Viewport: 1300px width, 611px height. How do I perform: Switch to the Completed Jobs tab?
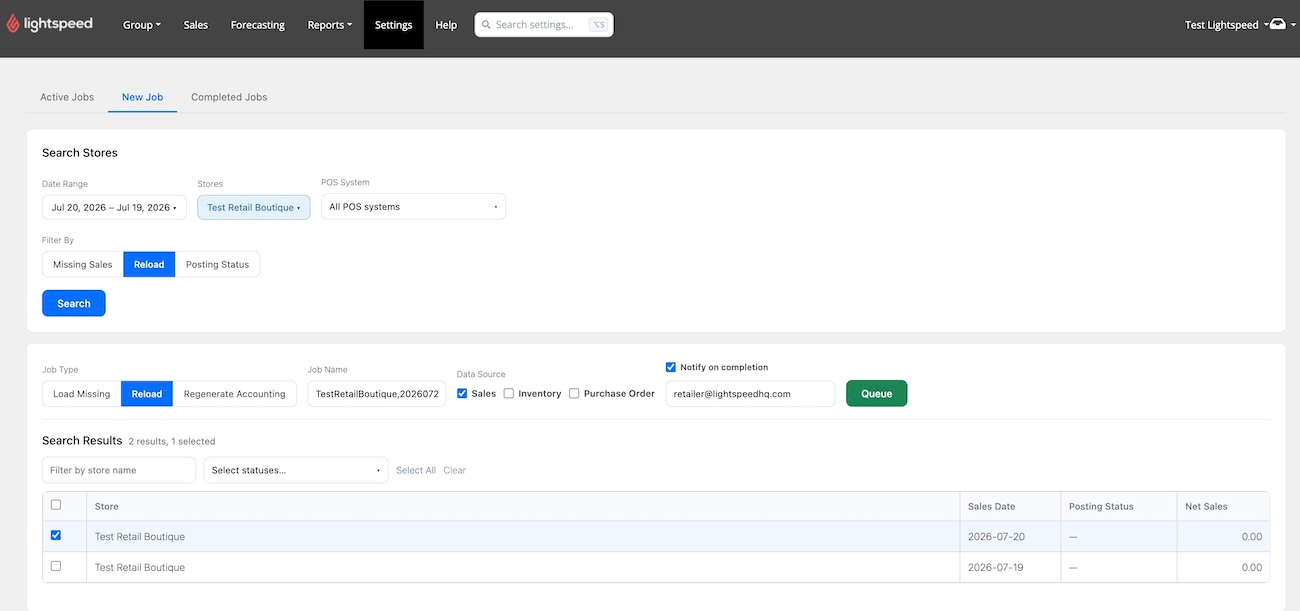[x=229, y=97]
